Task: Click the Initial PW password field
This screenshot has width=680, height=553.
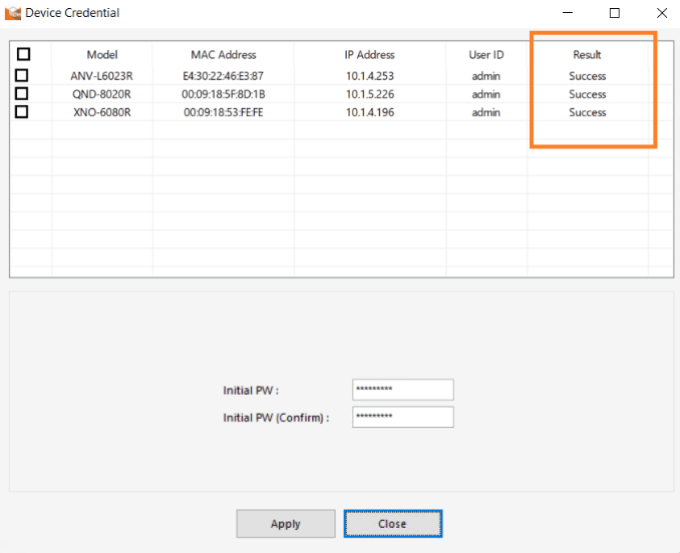Action: click(x=403, y=390)
